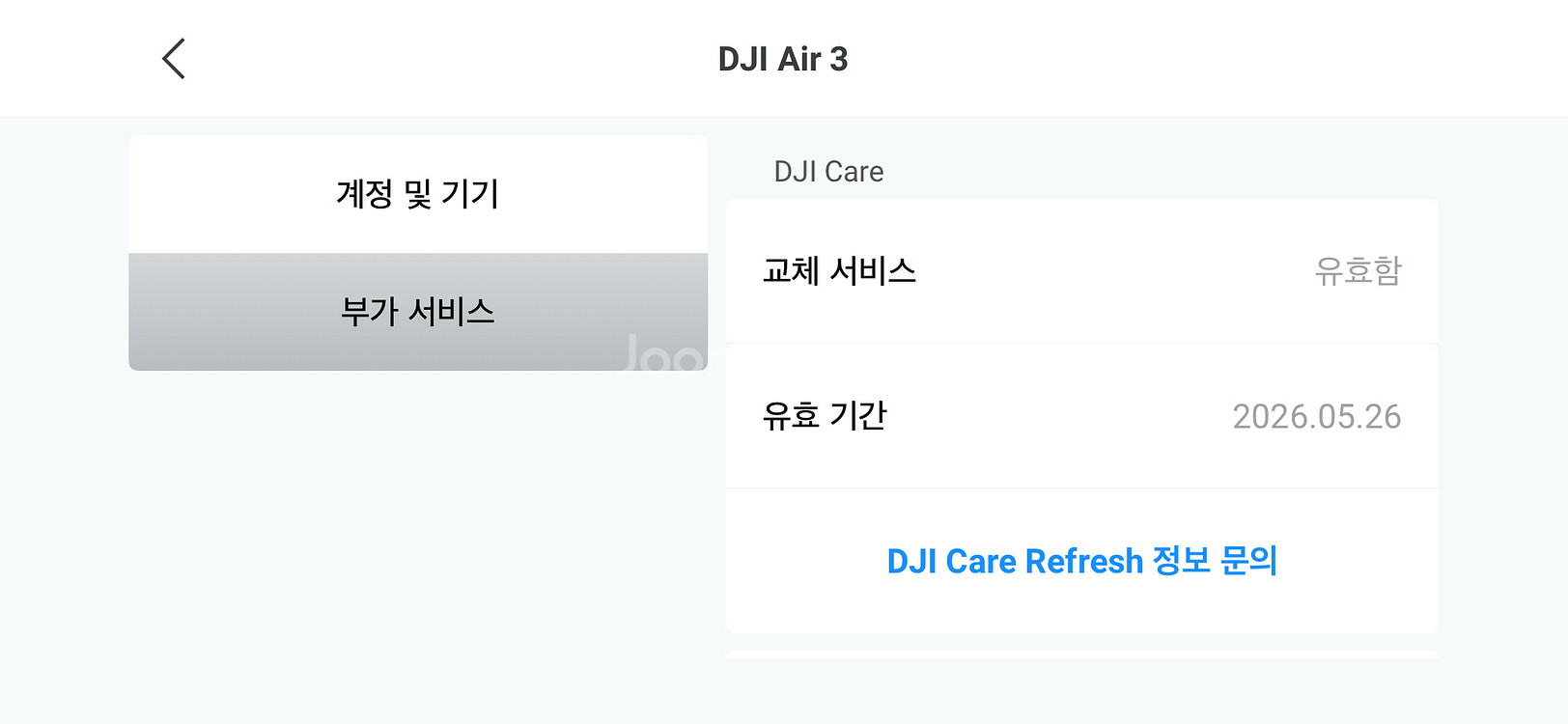Click the Joo watermark on 부가 서비스 tab

(662, 355)
